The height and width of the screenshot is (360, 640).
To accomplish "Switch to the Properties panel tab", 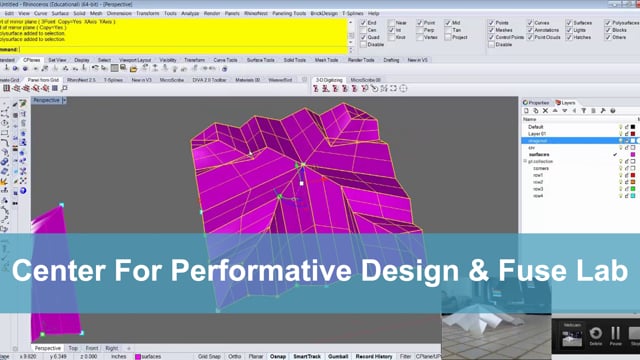I will point(536,103).
